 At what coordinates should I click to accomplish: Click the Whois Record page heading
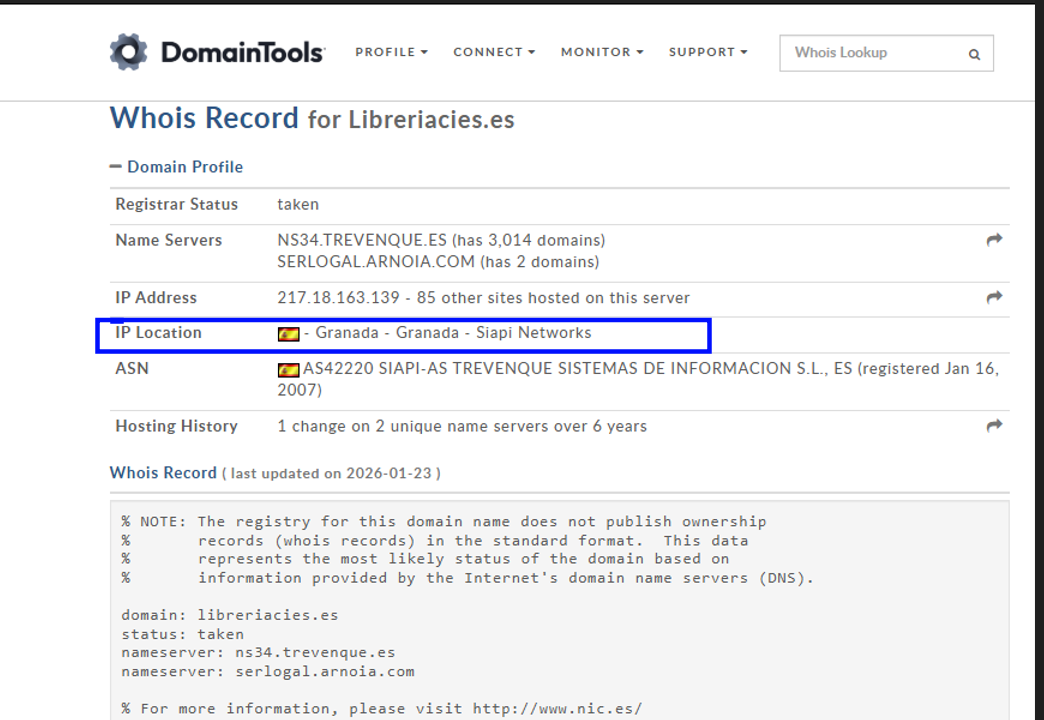204,118
